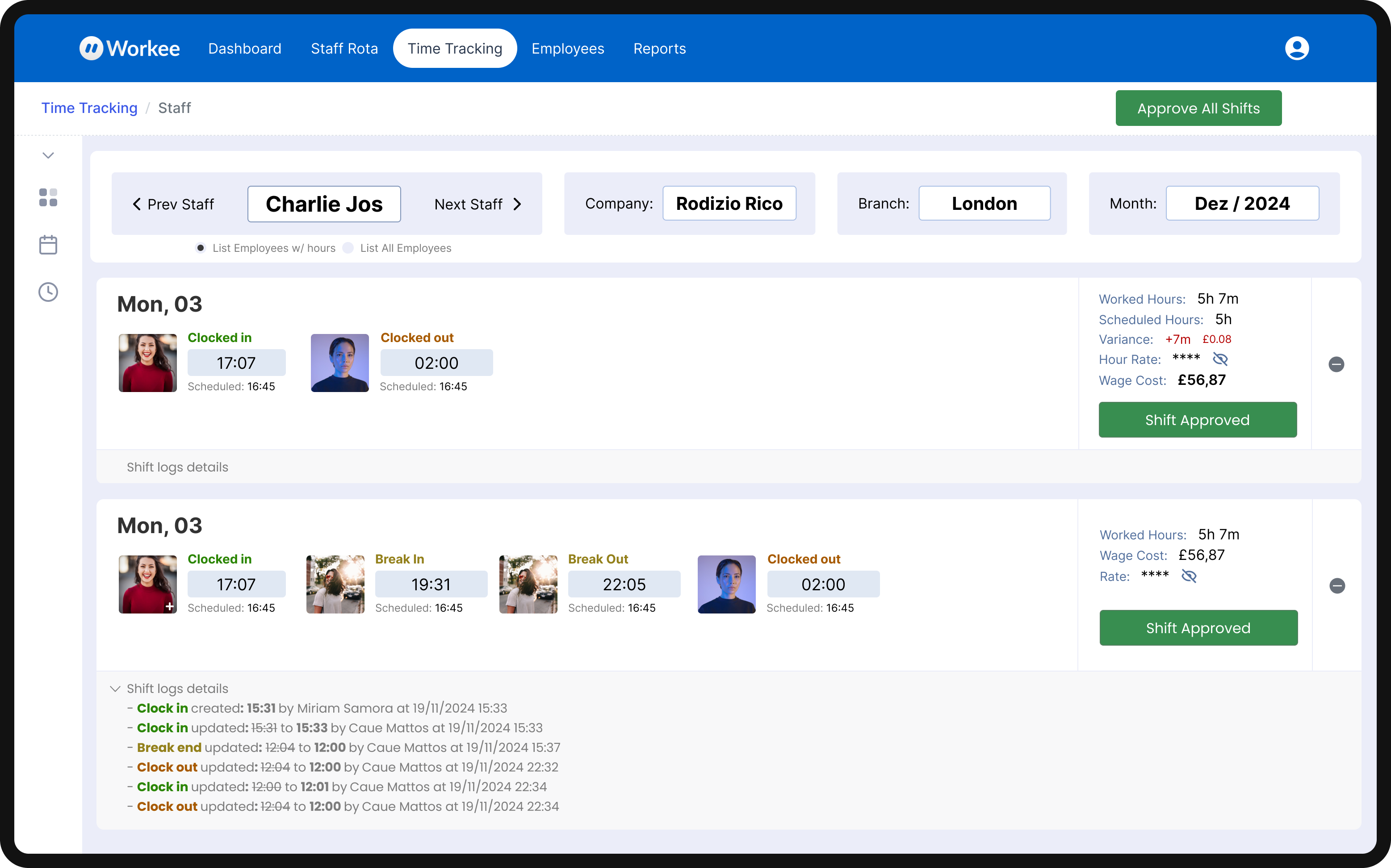Open the Branch London selector
Screen dimensions: 1391x868
point(984,203)
